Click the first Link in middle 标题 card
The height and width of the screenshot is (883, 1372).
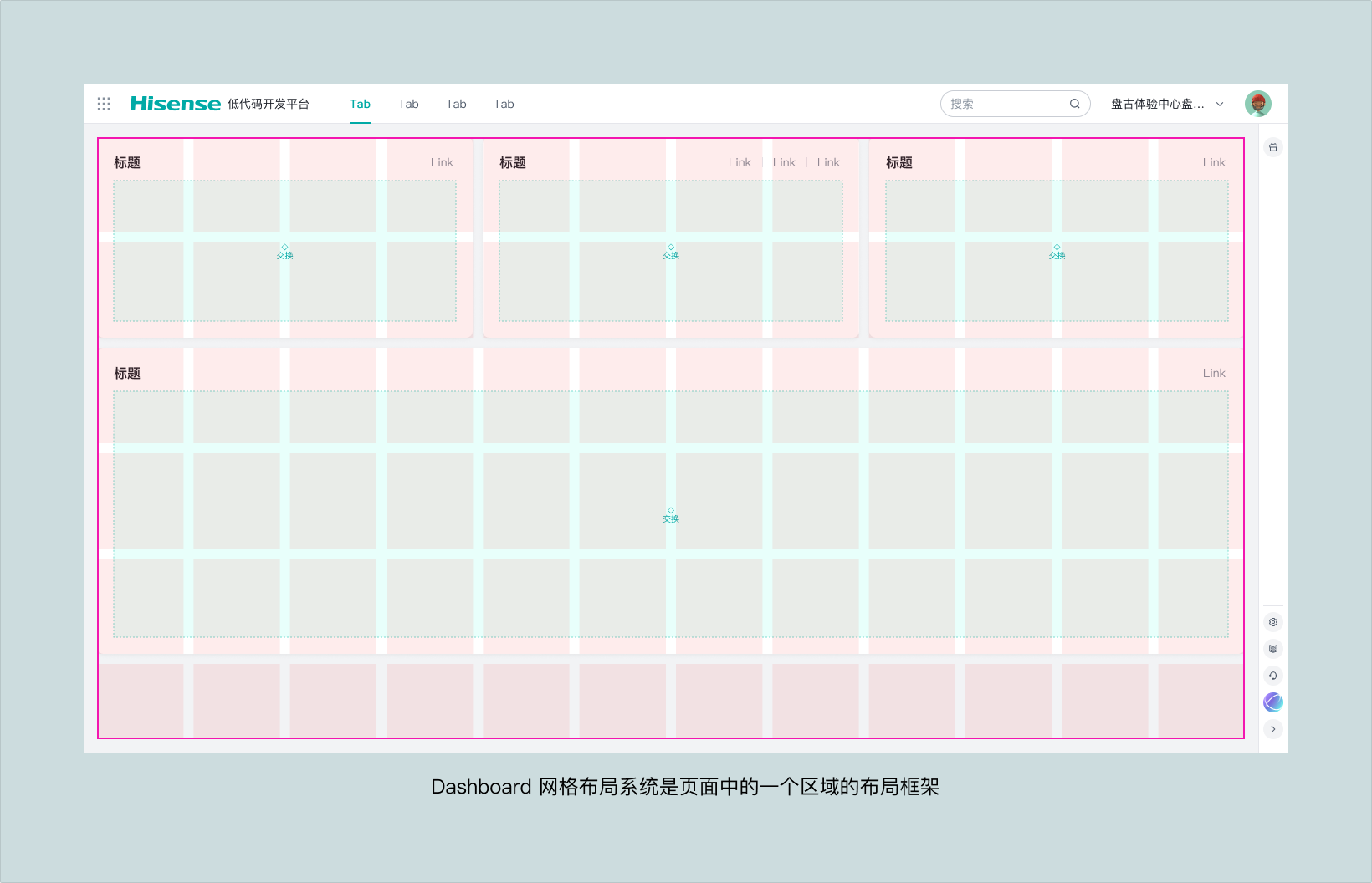(740, 162)
